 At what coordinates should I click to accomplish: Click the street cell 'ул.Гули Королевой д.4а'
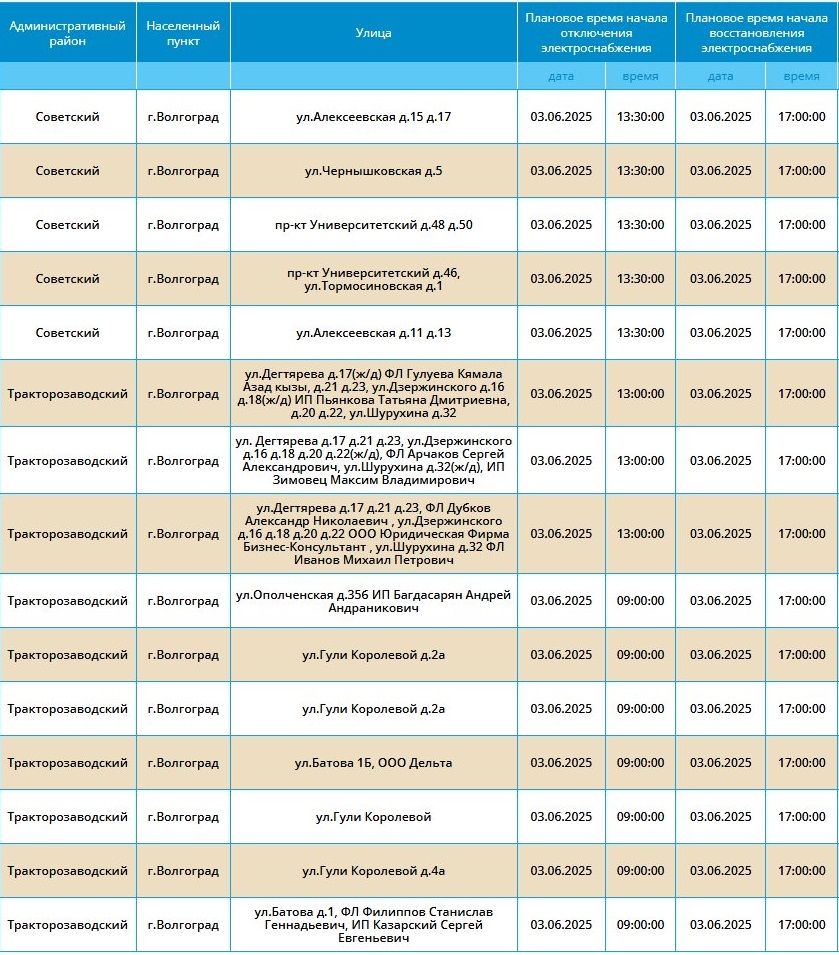373,871
